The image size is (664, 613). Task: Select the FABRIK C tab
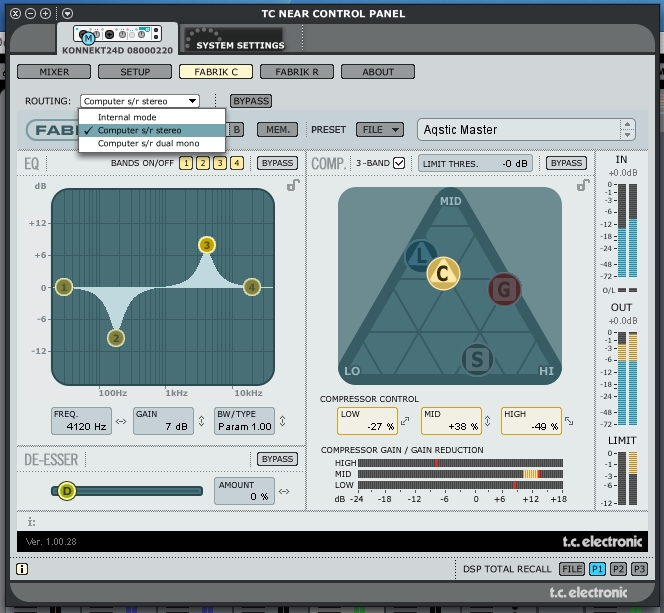pyautogui.click(x=216, y=72)
